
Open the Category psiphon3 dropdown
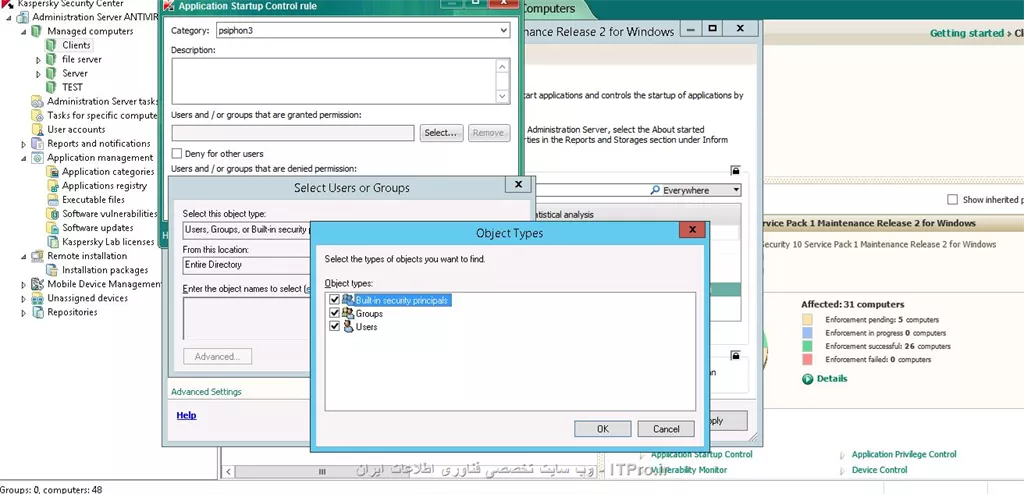[x=503, y=31]
